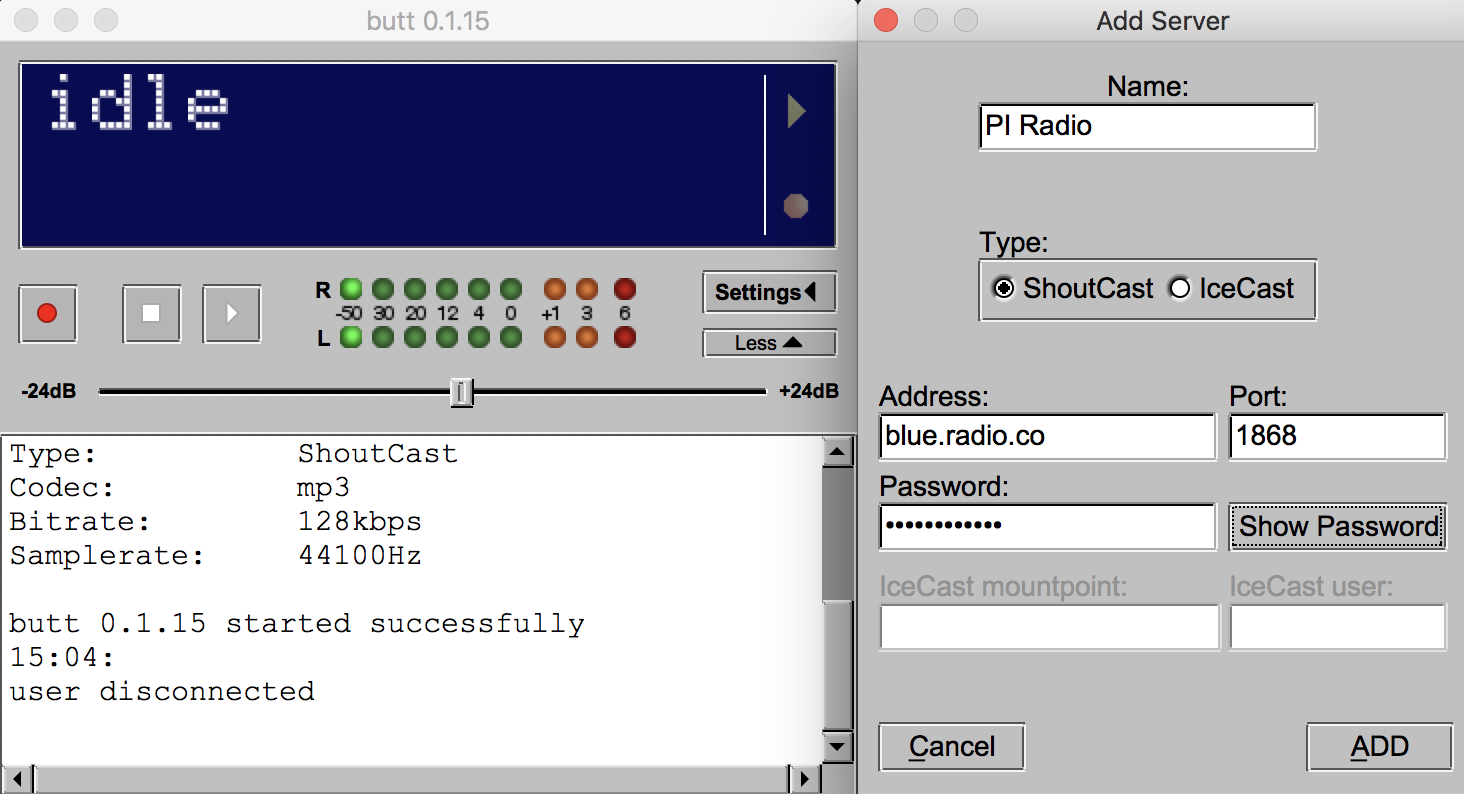Click the IceCast mountpoint field
1464x794 pixels.
tap(1049, 627)
